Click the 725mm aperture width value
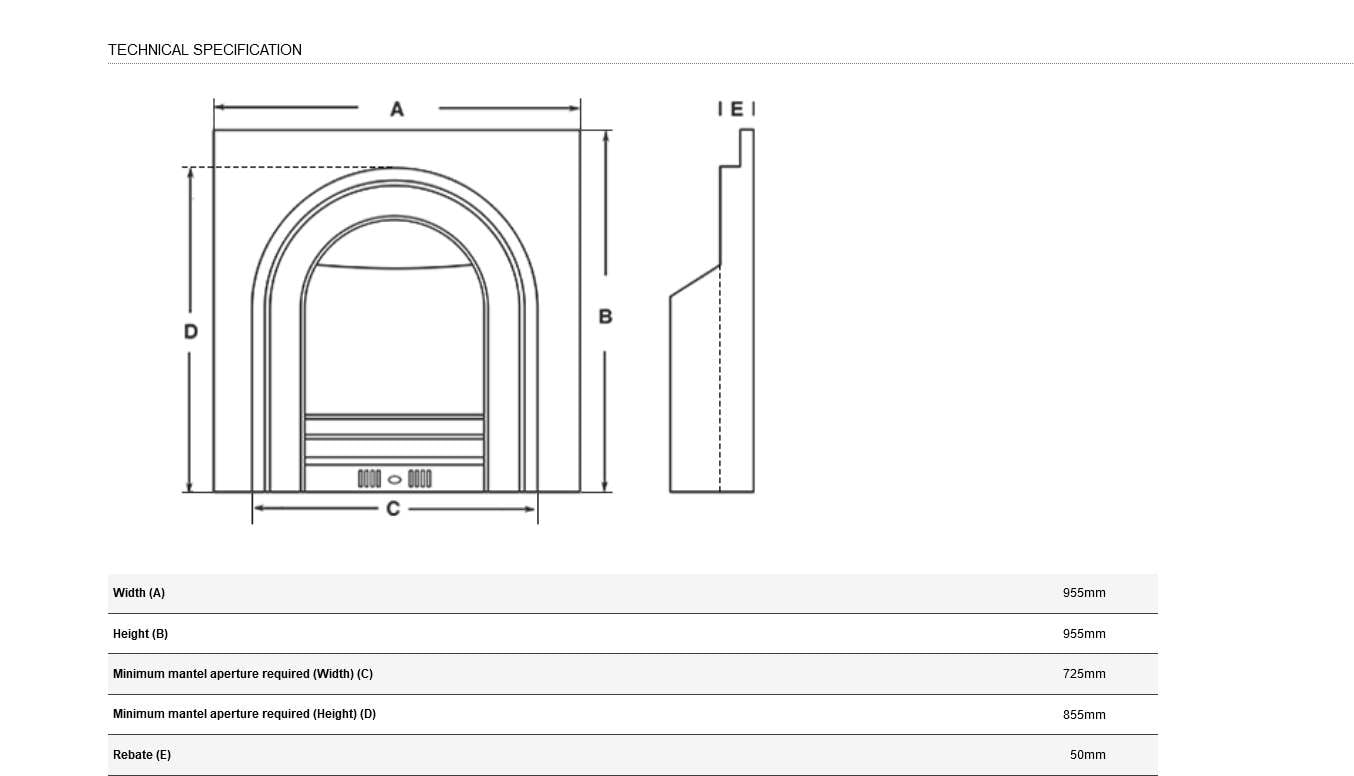1354x776 pixels. click(x=1084, y=674)
